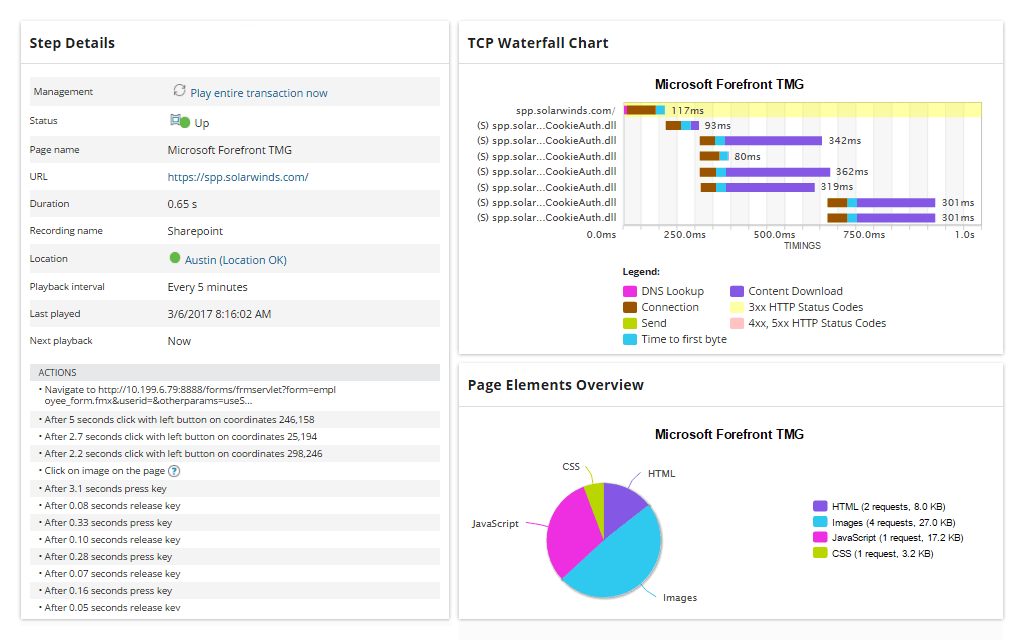Click the JavaScript (1 request) legend swatch
Screen dimensions: 1024x640
[x=820, y=537]
